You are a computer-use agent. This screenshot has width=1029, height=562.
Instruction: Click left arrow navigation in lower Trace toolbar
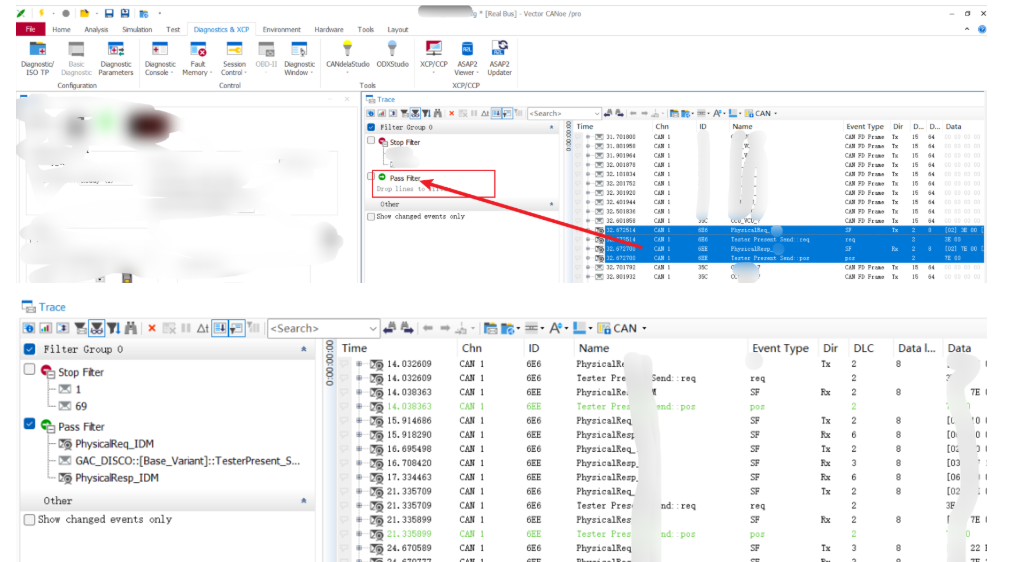click(428, 328)
